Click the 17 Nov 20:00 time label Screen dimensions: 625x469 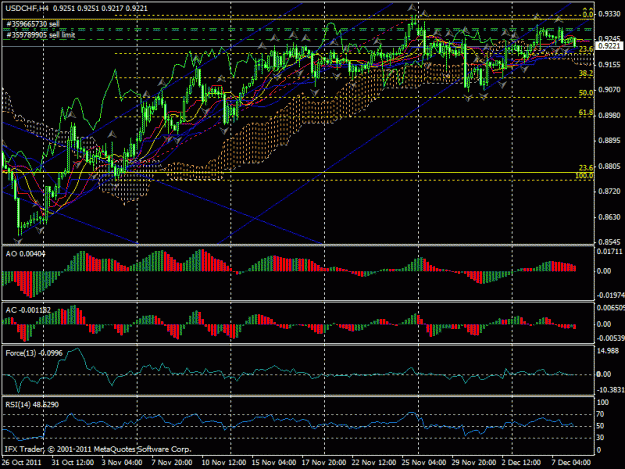pyautogui.click(x=324, y=463)
